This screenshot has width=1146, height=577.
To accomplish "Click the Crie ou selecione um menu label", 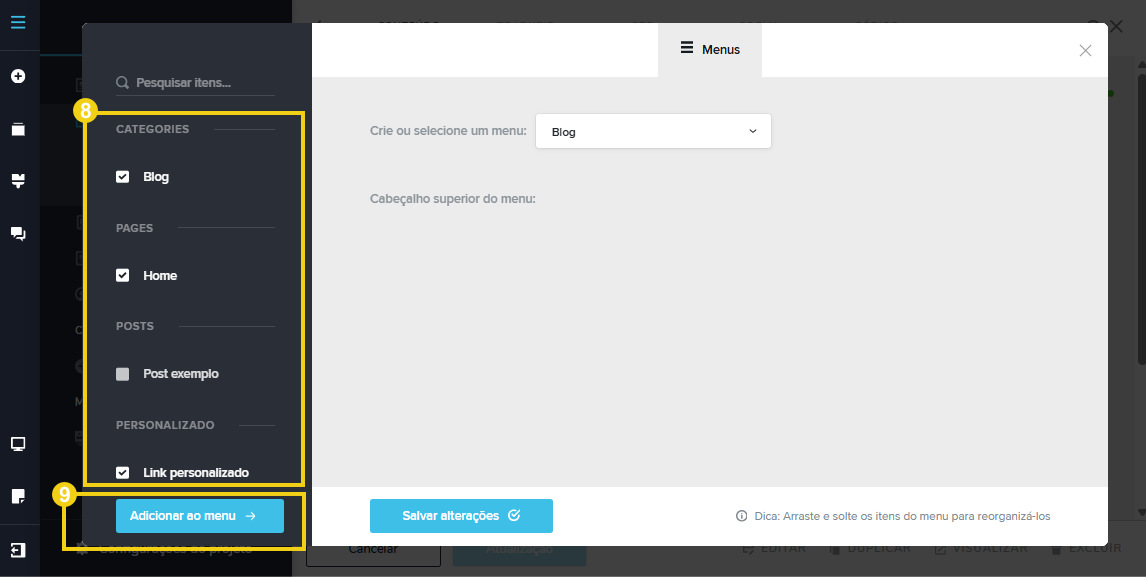I will point(448,132).
